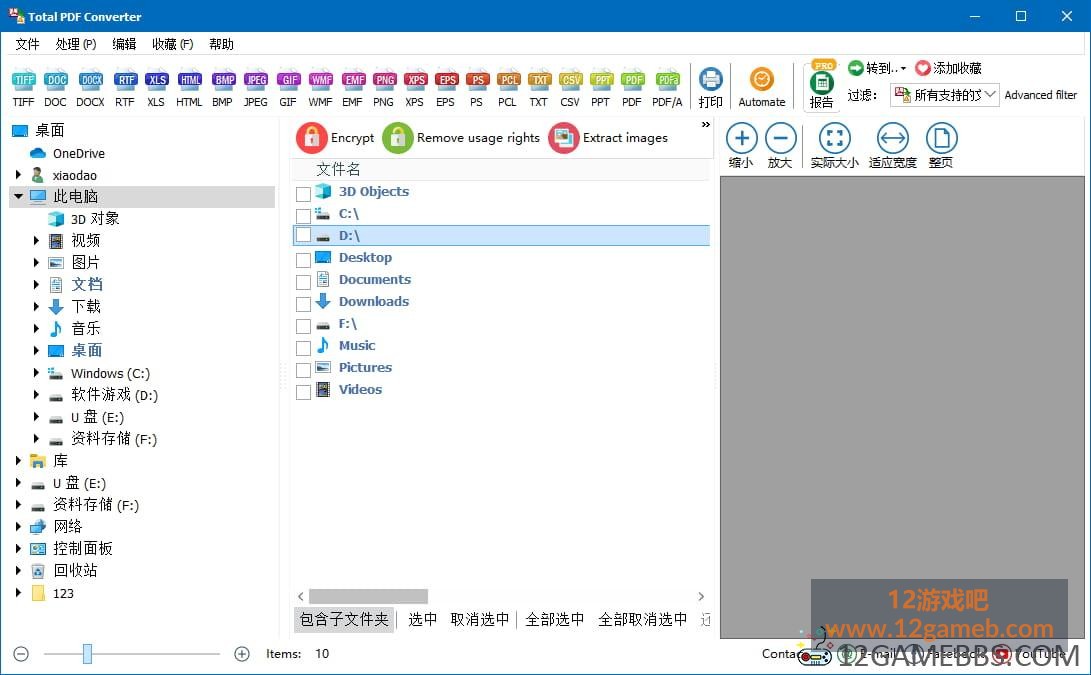The width and height of the screenshot is (1091, 675).
Task: Click Extract images
Action: tap(609, 138)
